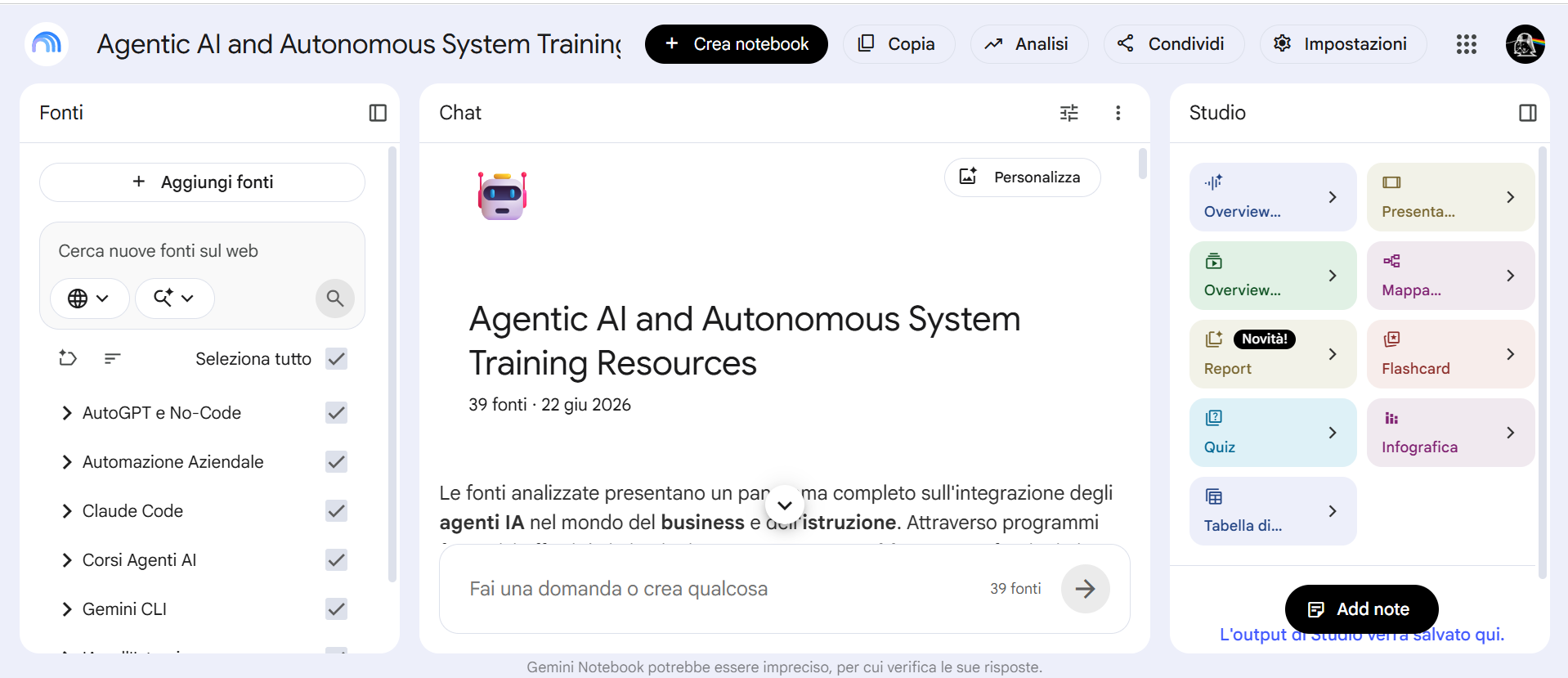The image size is (1568, 678).
Task: Open the user account avatar
Action: 1525,44
